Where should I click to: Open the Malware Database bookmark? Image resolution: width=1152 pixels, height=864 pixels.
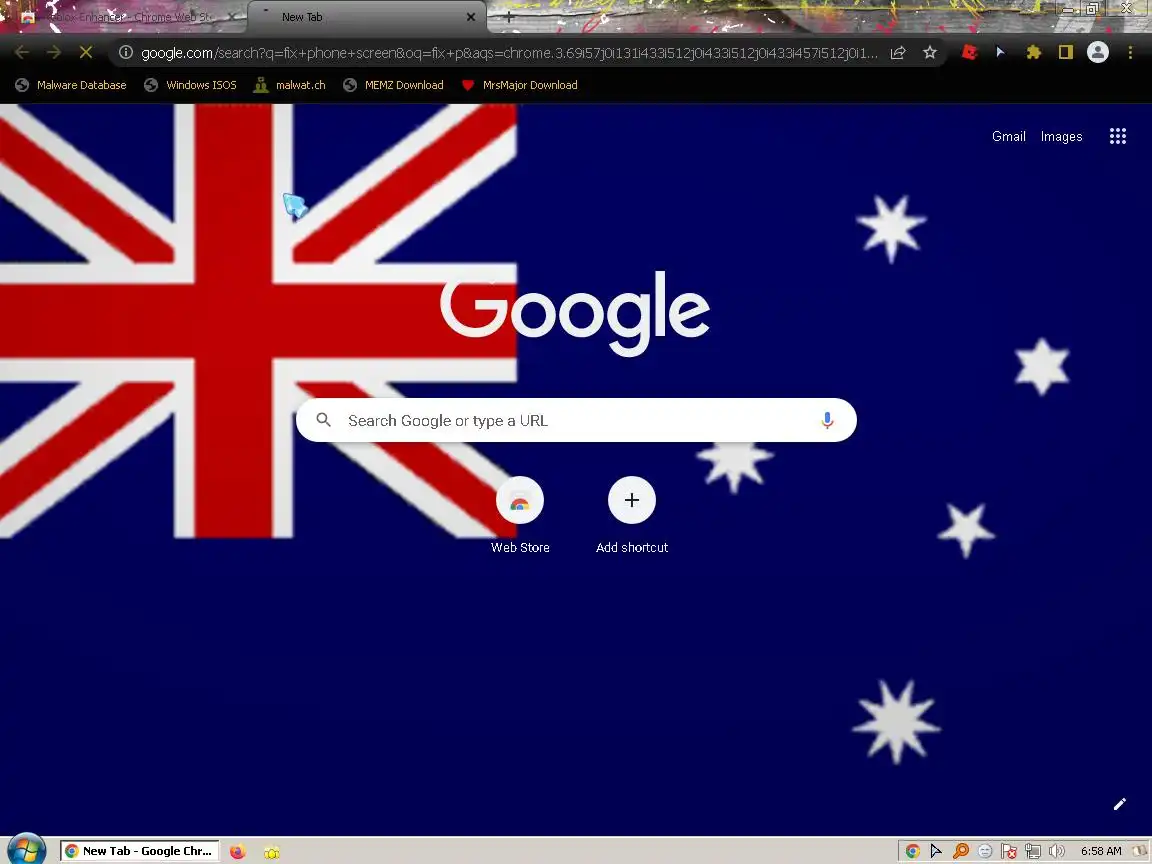71,85
